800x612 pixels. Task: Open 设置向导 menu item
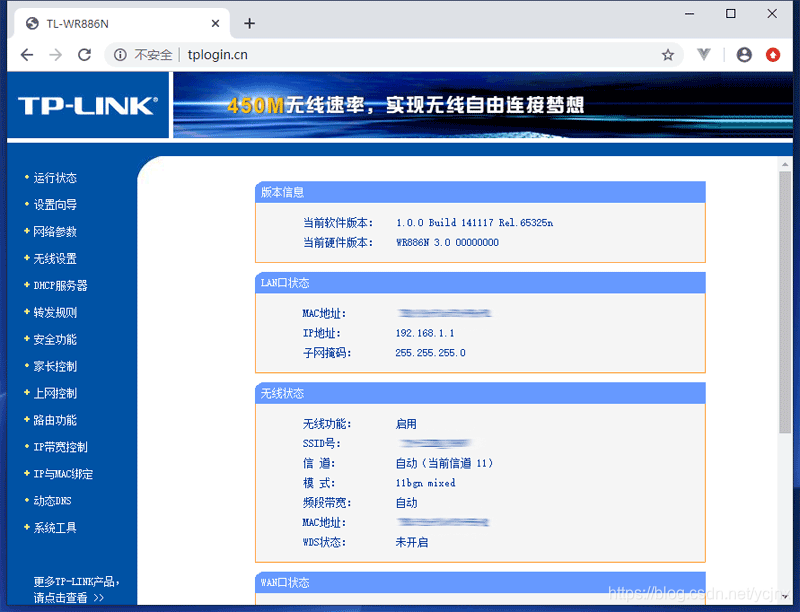[55, 205]
